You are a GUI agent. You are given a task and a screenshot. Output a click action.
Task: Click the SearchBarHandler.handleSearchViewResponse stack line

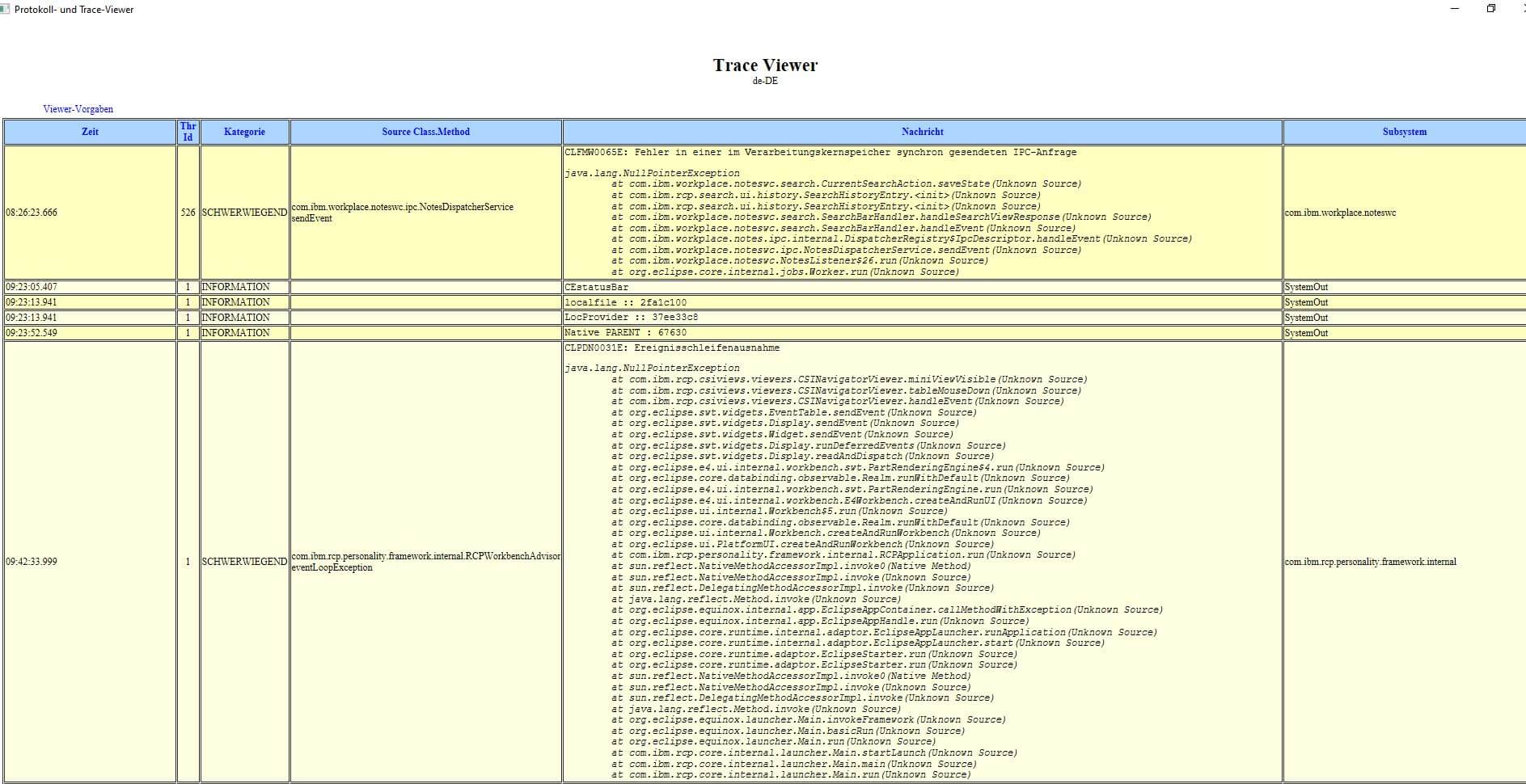[881, 217]
